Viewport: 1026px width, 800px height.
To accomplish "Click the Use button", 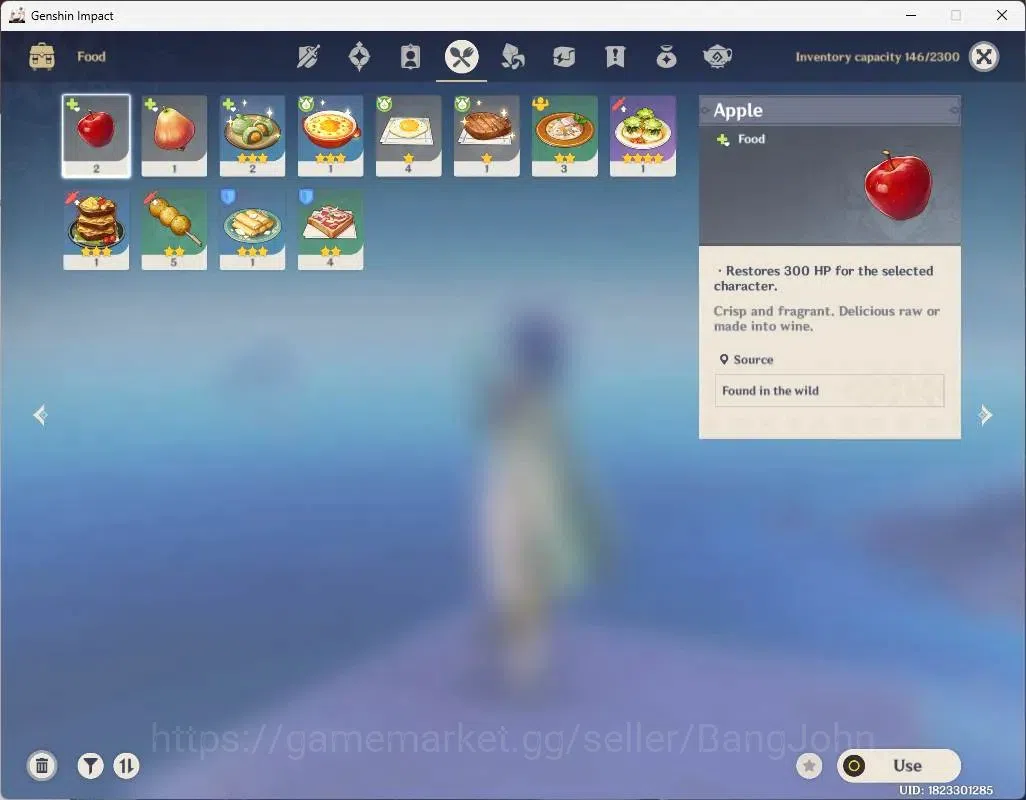I will point(899,765).
